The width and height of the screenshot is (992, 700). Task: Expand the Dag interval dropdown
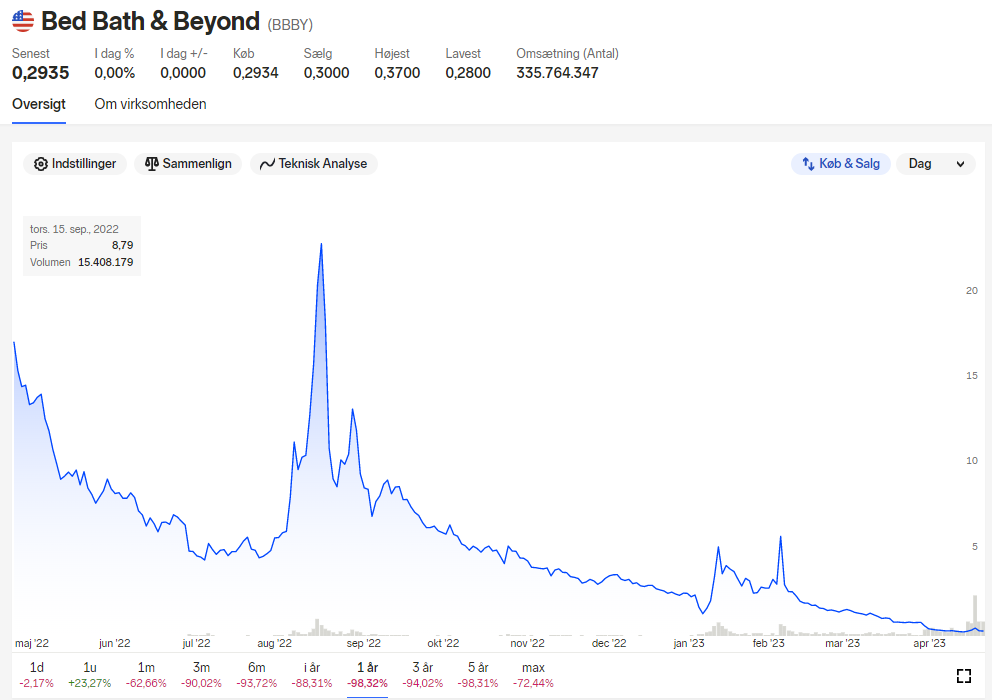pos(936,164)
